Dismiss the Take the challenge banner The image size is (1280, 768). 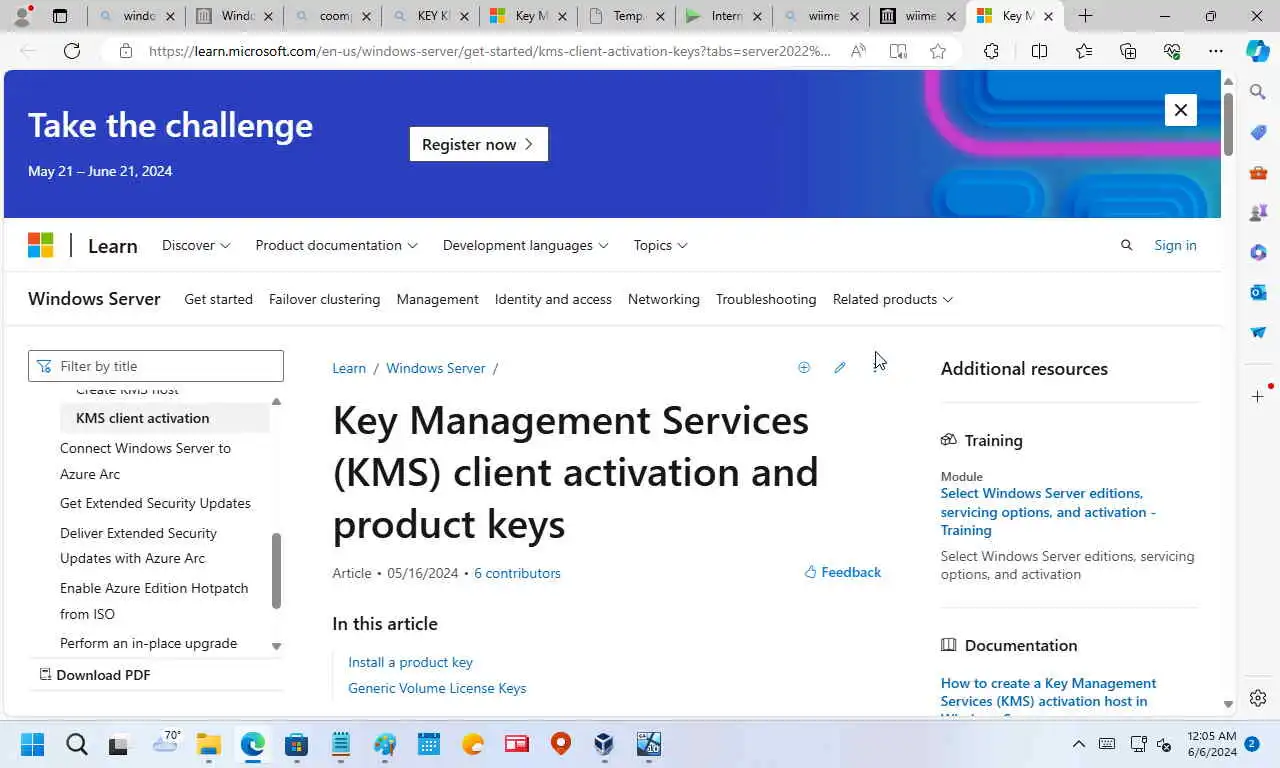click(x=1181, y=110)
